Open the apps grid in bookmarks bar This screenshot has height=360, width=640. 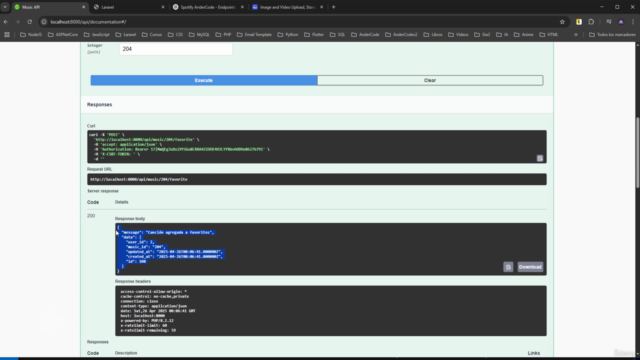point(7,35)
